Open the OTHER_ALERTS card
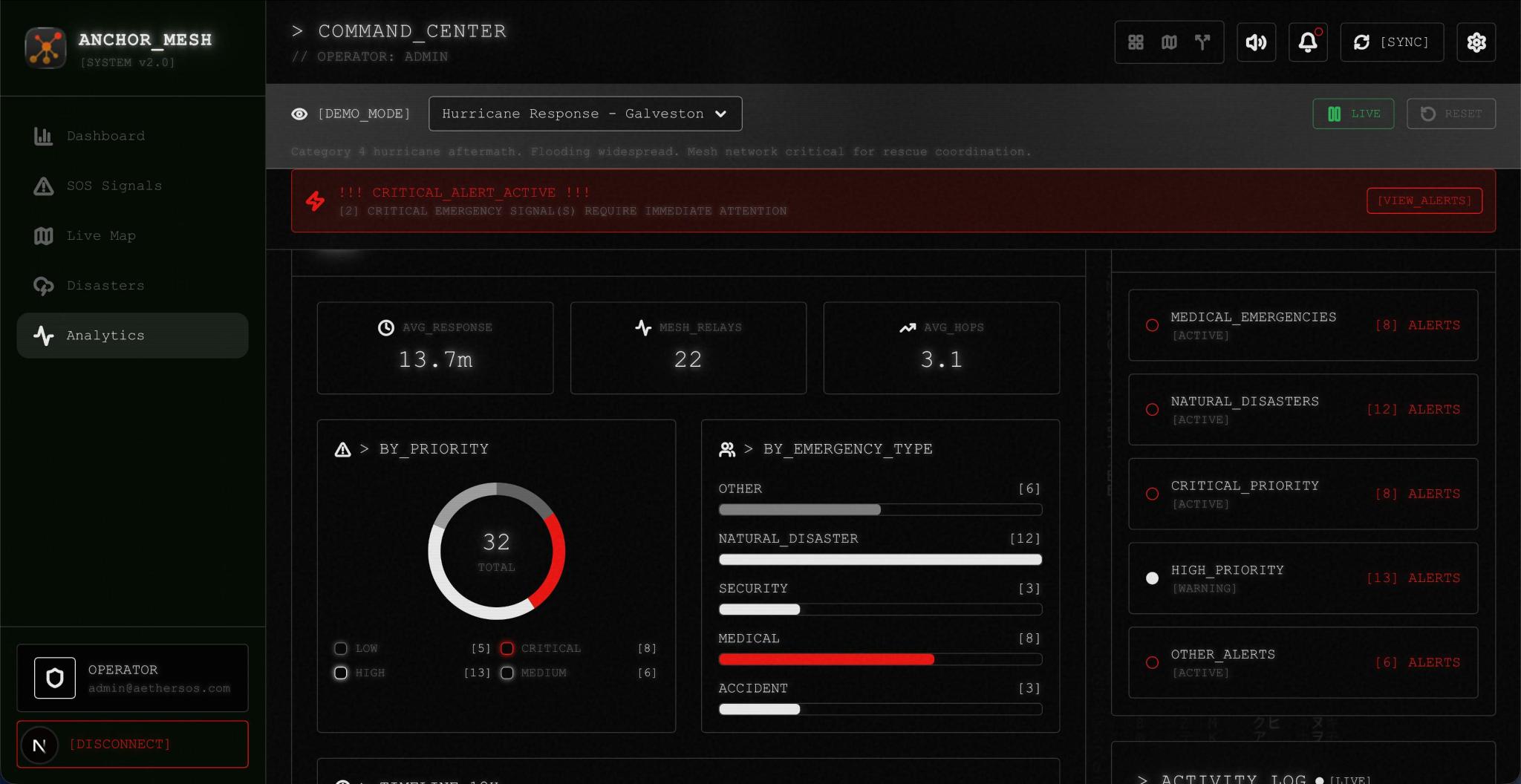The height and width of the screenshot is (784, 1521). point(1303,662)
